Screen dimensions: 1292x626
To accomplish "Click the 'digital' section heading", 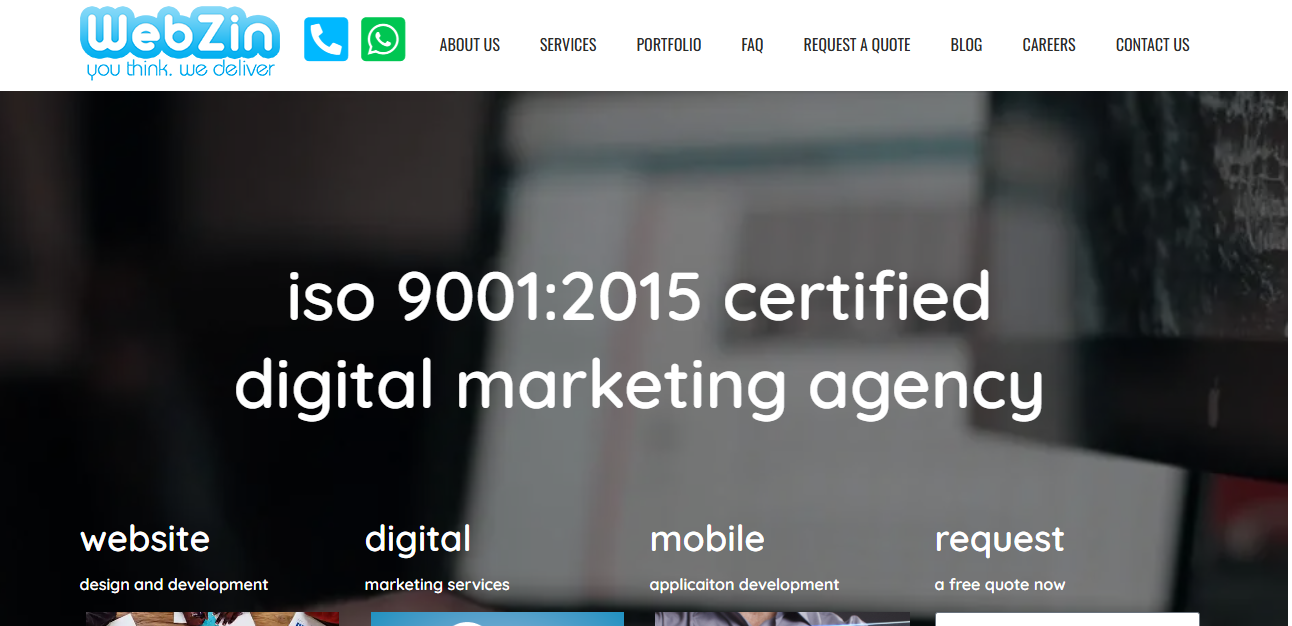I will point(417,539).
